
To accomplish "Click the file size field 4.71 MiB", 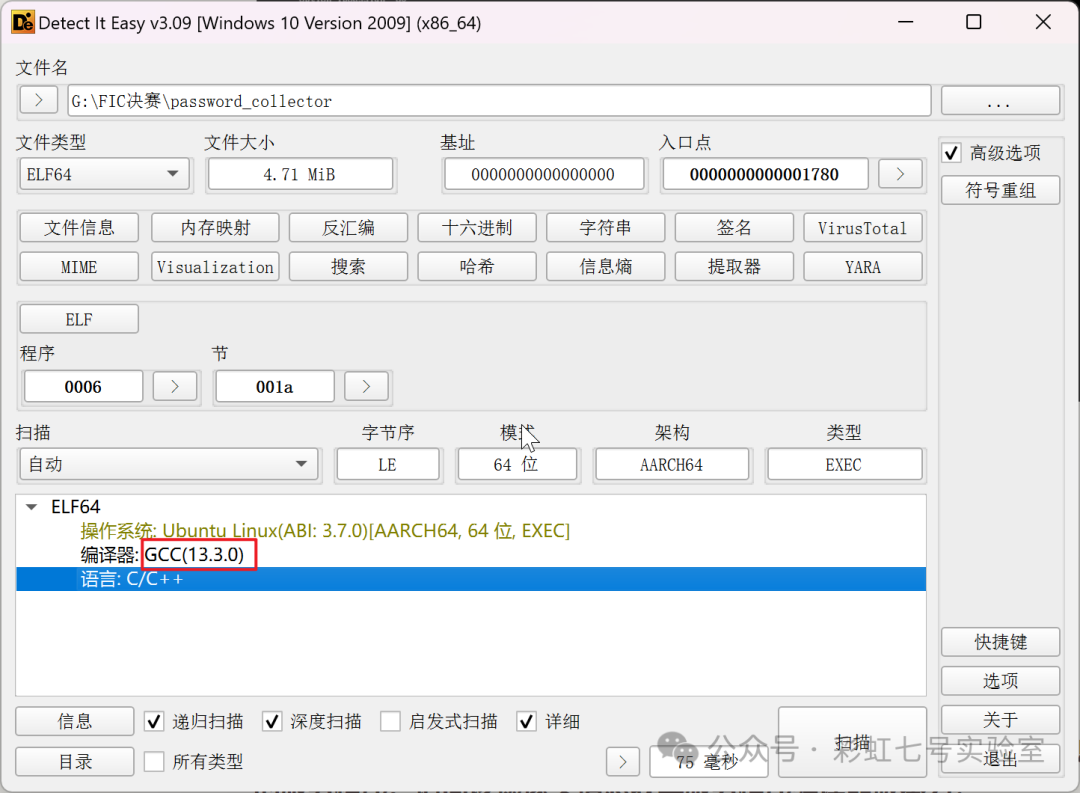I will (x=300, y=174).
